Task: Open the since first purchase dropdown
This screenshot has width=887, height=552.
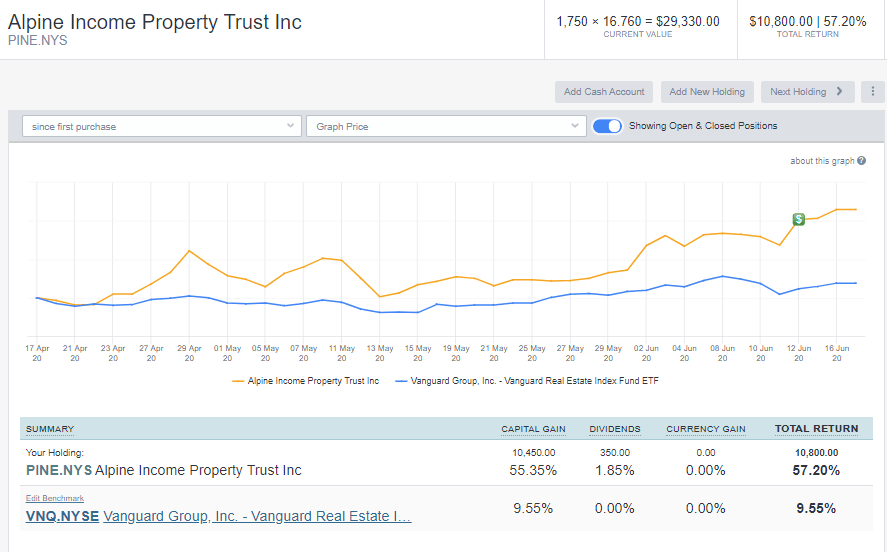Action: pyautogui.click(x=162, y=126)
